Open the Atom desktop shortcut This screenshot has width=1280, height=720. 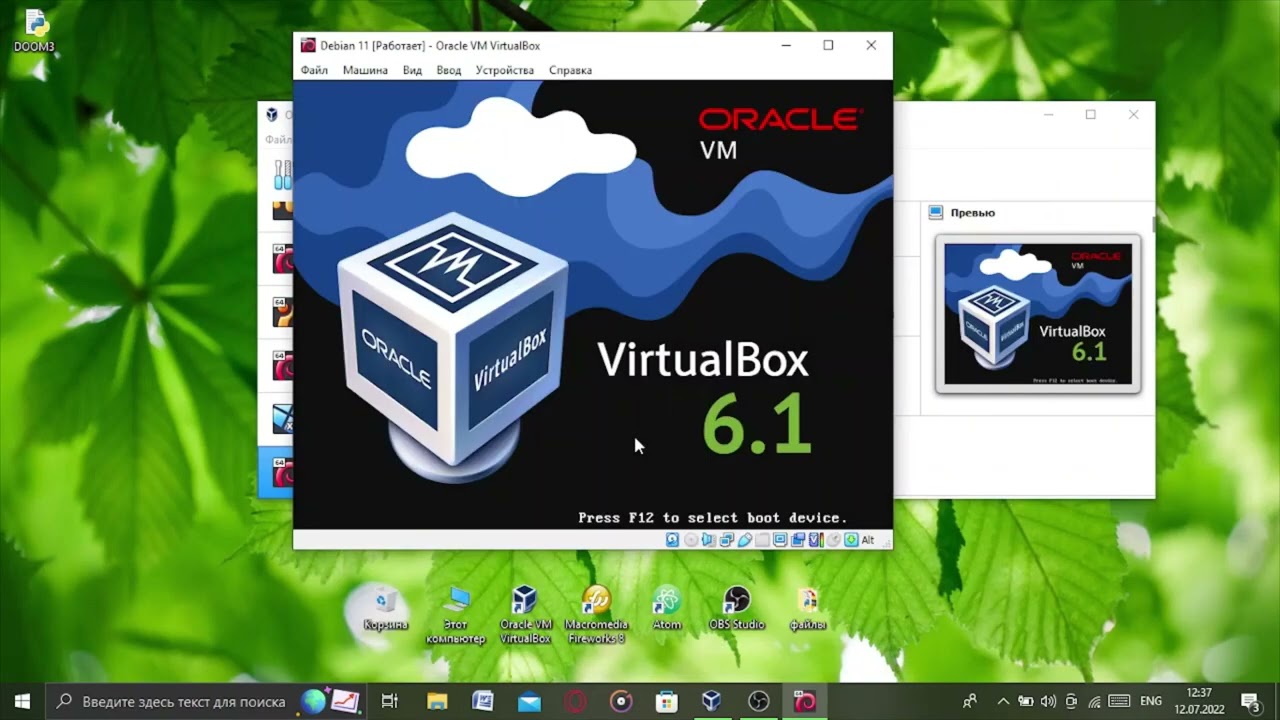point(667,608)
